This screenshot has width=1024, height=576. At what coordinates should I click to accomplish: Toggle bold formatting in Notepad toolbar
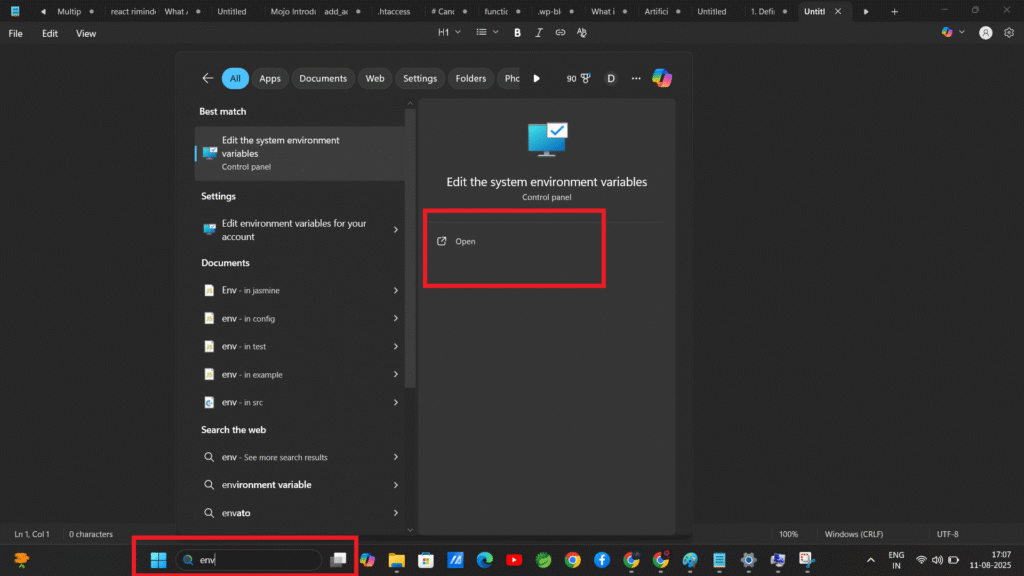[x=517, y=33]
